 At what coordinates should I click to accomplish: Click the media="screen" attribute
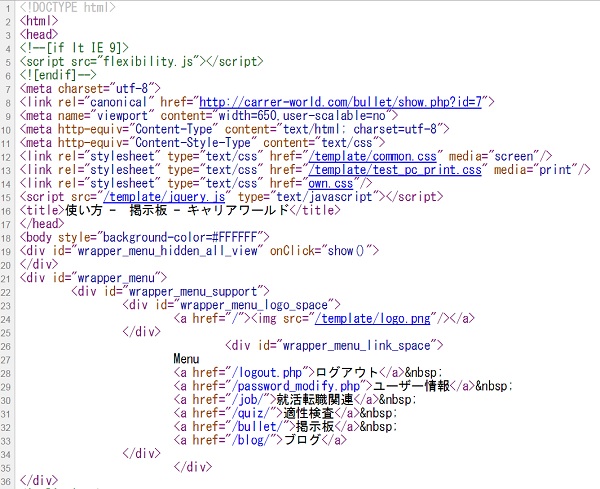tap(494, 156)
